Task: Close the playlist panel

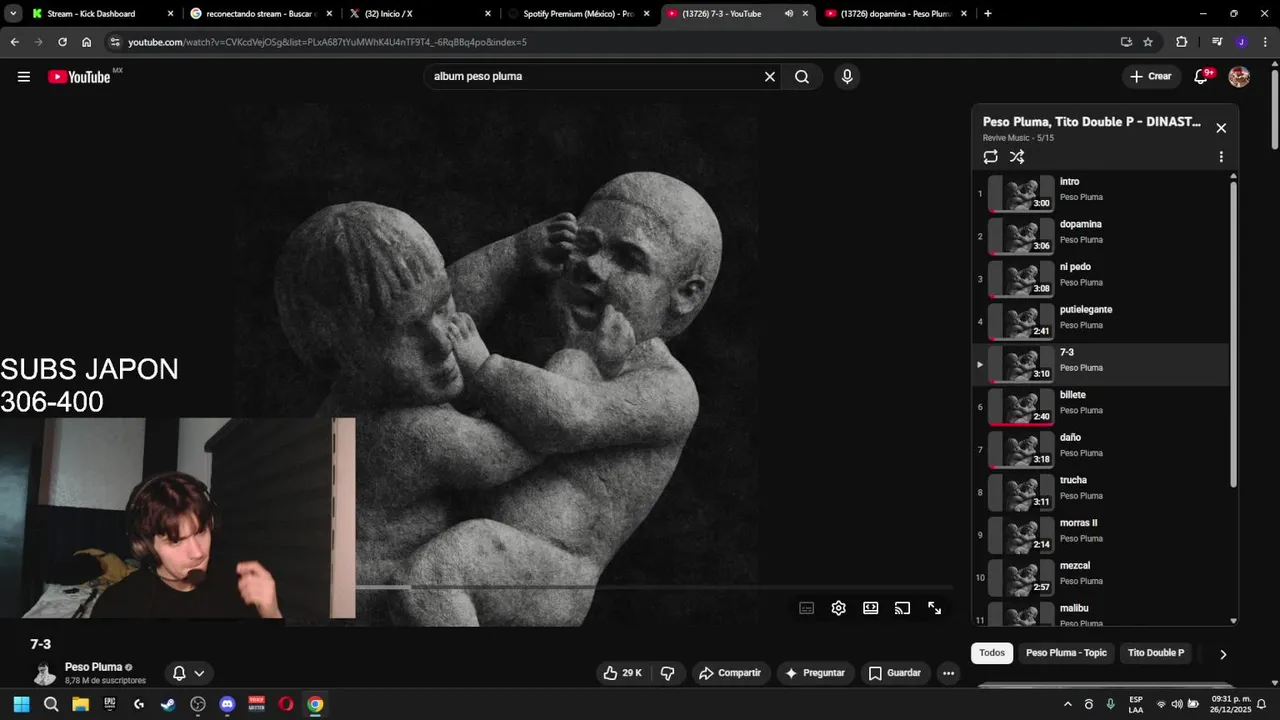Action: 1221,128
